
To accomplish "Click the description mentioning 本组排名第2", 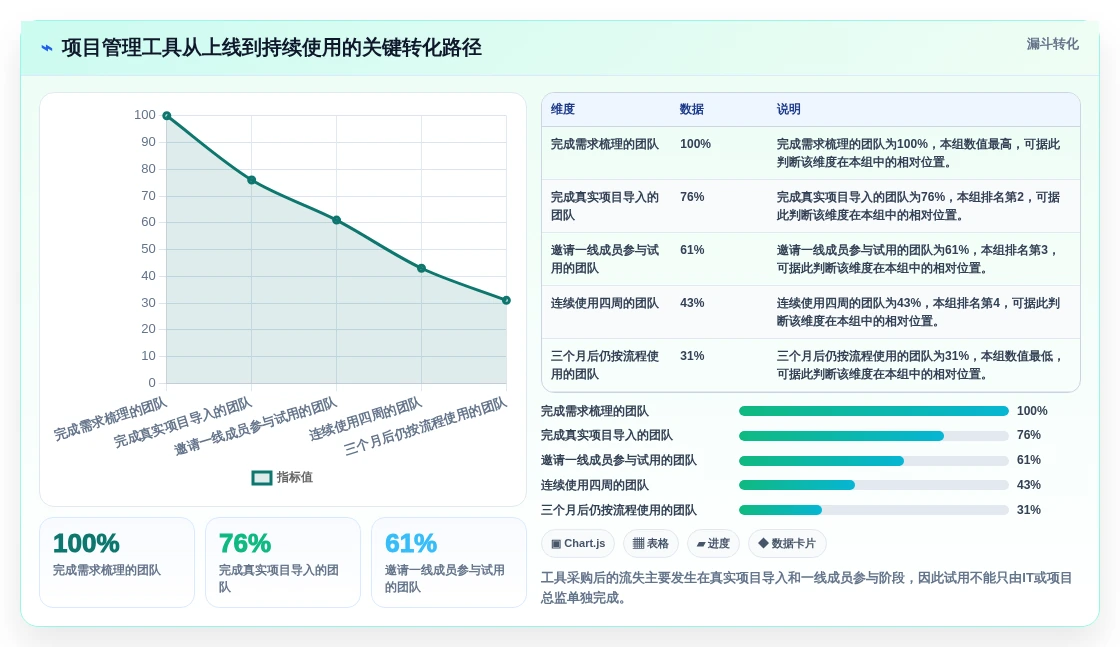I will (919, 206).
